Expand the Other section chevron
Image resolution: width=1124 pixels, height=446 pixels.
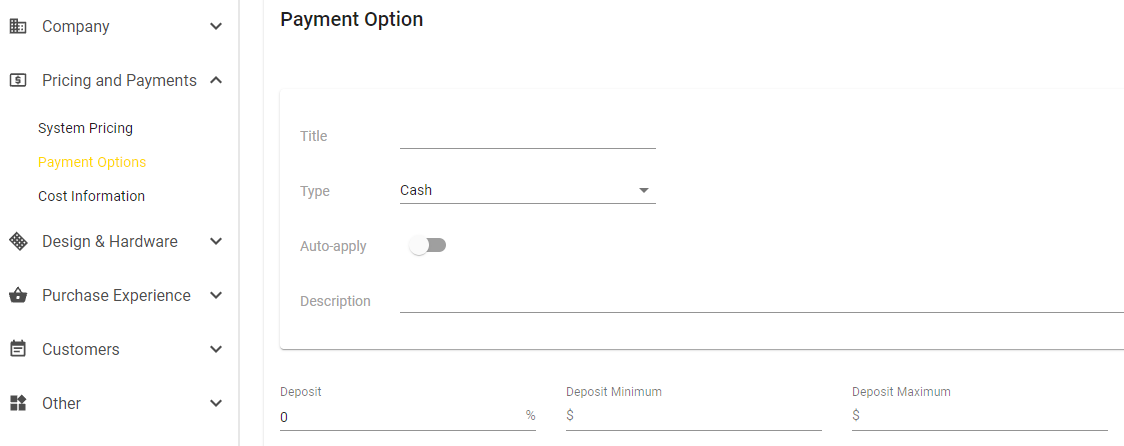[x=216, y=403]
